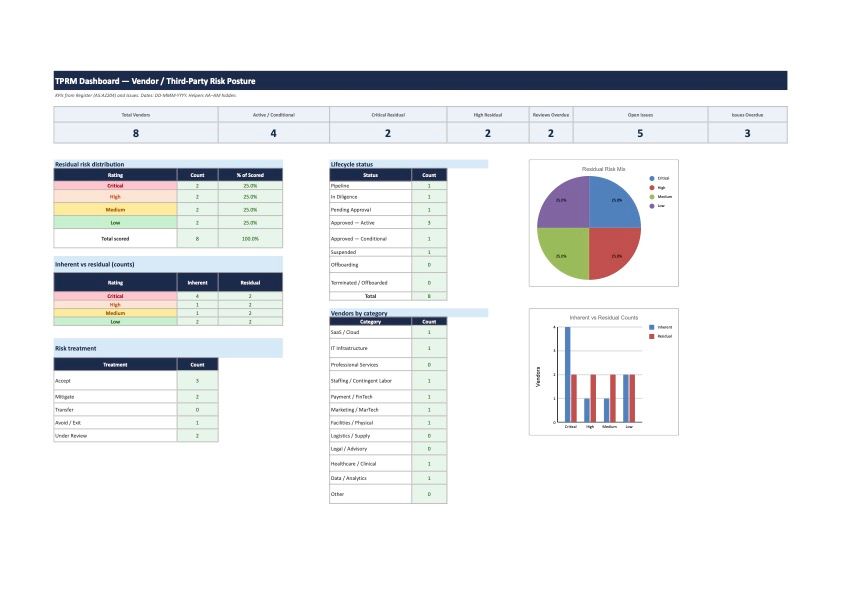Click the High Residual KPI label
The image size is (842, 595).
click(488, 115)
